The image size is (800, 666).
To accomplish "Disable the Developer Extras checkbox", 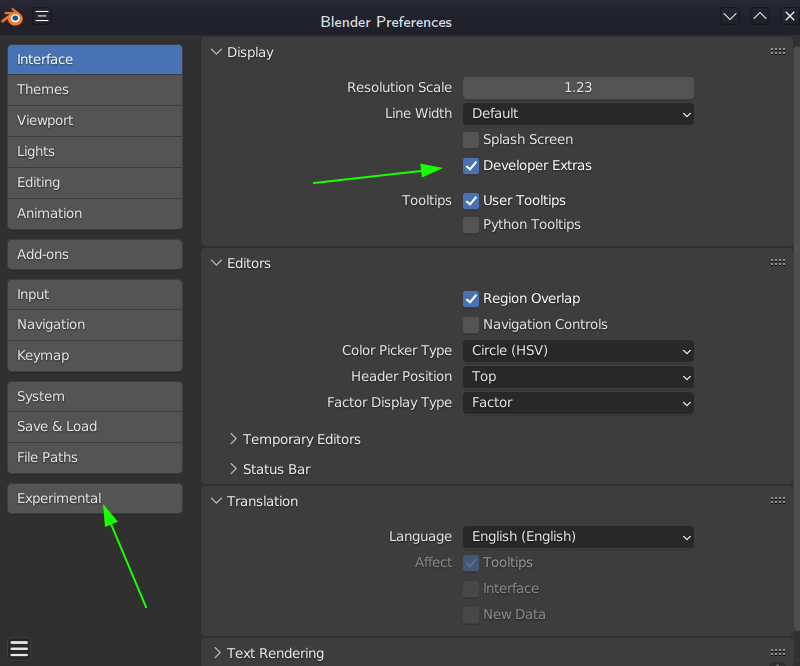I will [471, 166].
